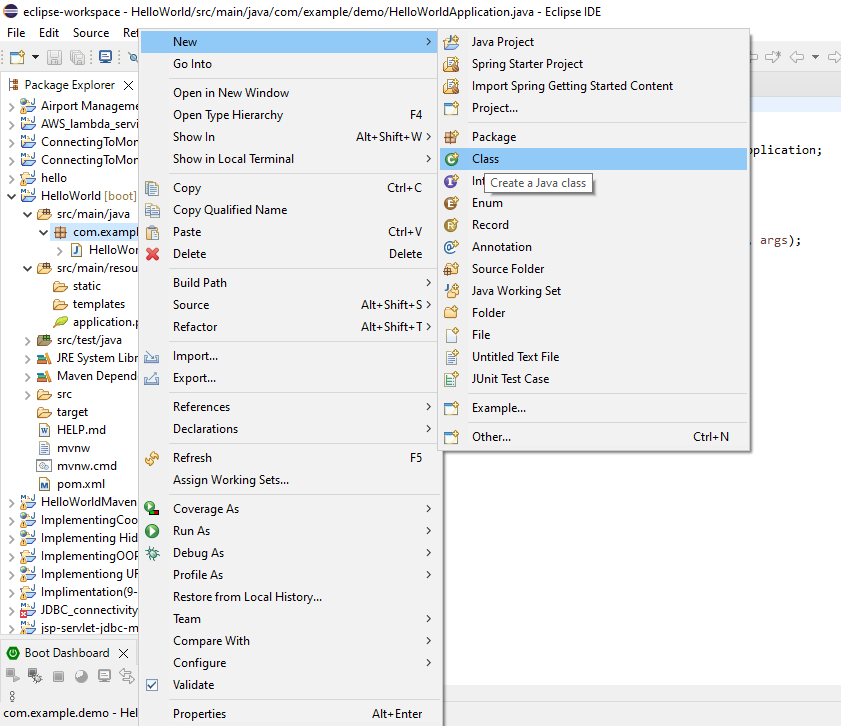Select mvnw.cmd file in tree
841x726 pixels.
click(x=86, y=466)
